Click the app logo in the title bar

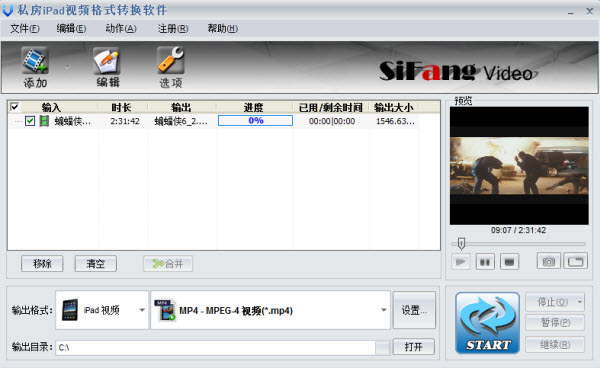(x=8, y=10)
